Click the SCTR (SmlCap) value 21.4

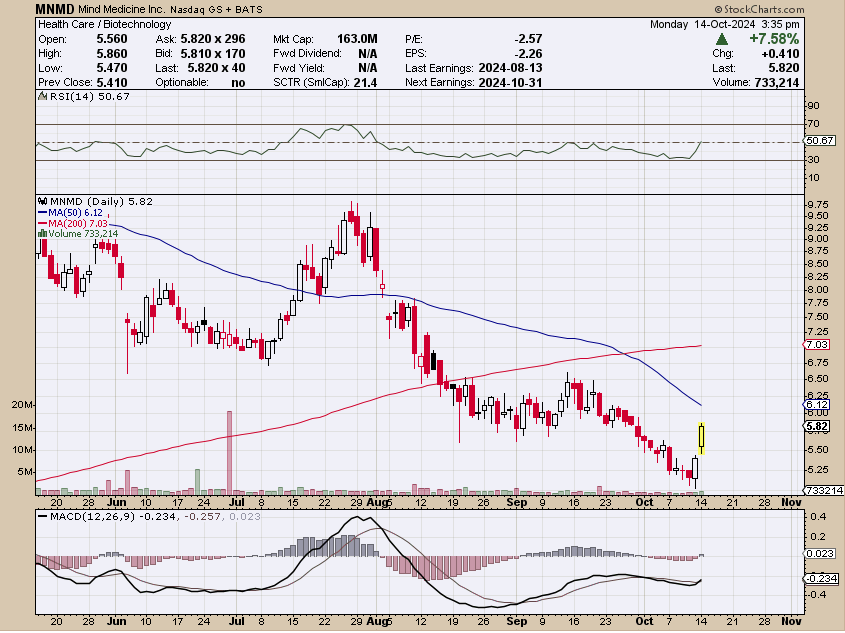pos(365,82)
